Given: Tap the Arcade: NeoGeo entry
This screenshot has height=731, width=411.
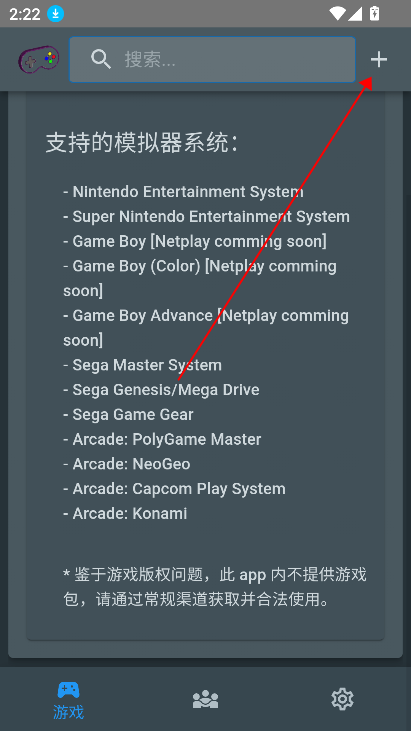Looking at the screenshot, I should (127, 464).
